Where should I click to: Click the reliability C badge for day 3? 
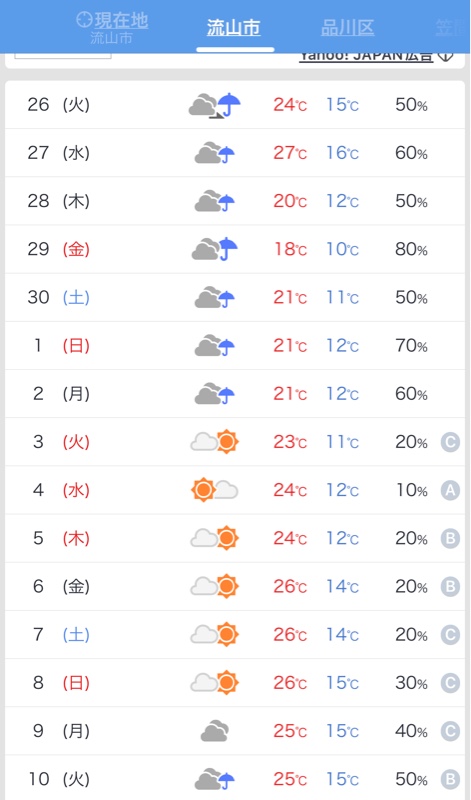coord(450,442)
